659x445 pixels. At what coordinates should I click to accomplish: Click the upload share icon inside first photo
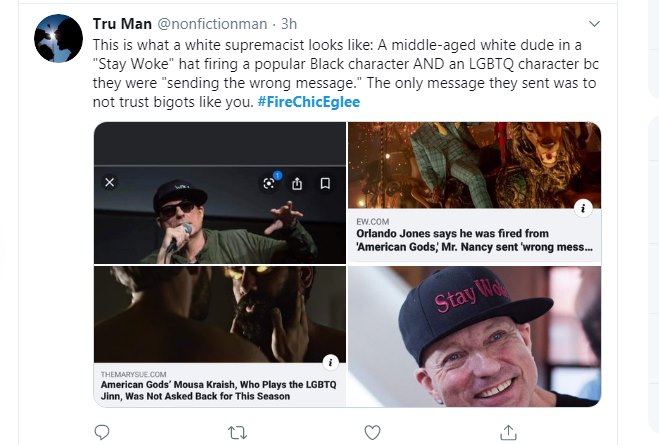[297, 183]
